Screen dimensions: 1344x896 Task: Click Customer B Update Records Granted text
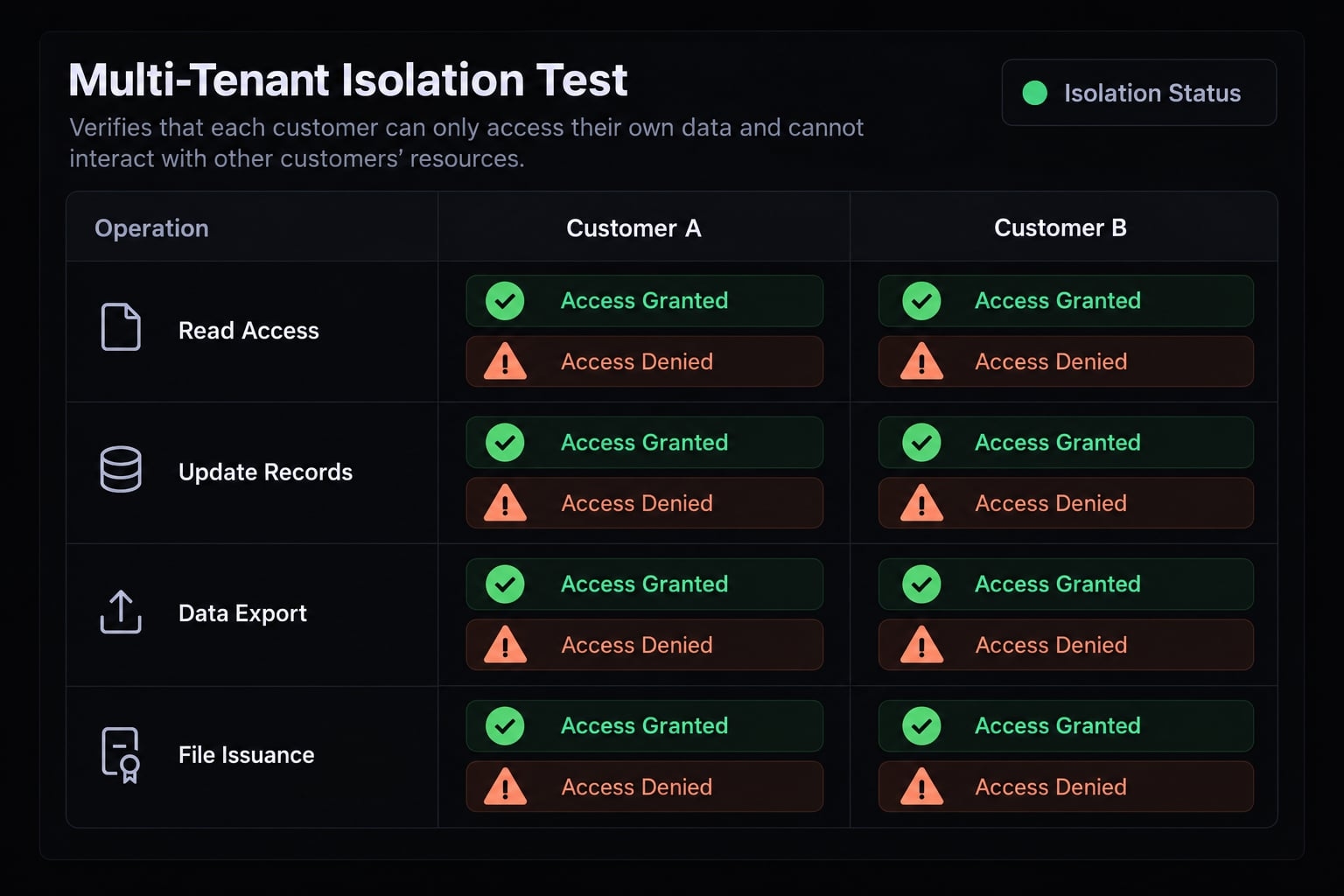(1058, 443)
